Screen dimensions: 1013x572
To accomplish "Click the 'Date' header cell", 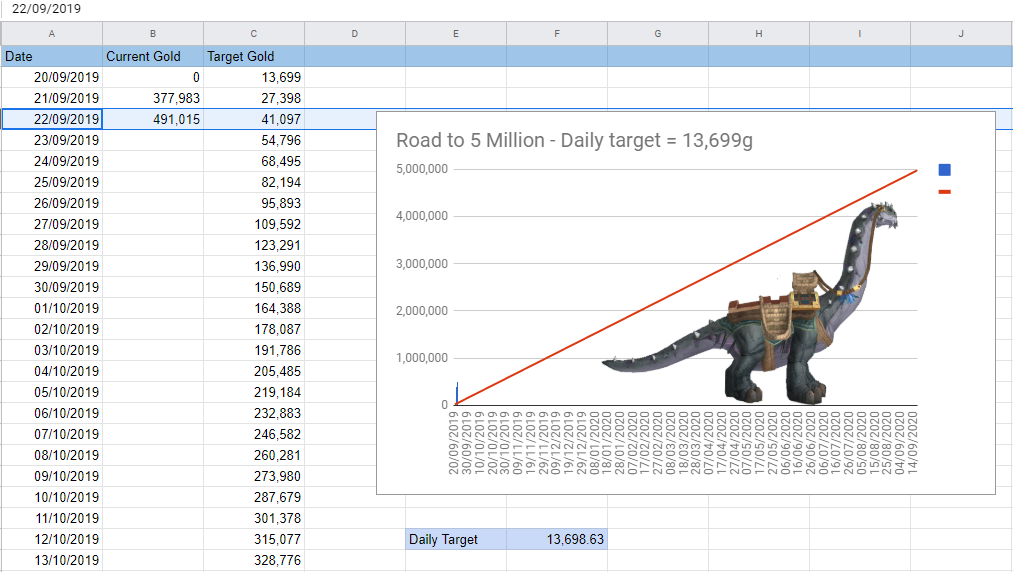I will pos(51,56).
